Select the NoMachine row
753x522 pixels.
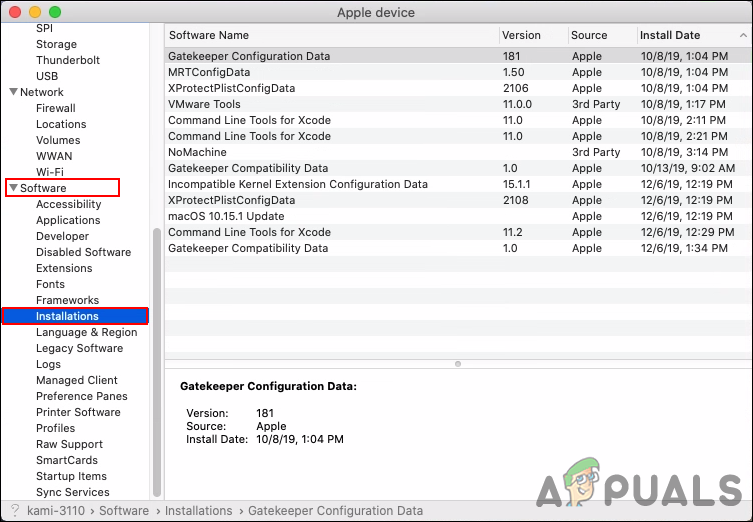coord(458,152)
